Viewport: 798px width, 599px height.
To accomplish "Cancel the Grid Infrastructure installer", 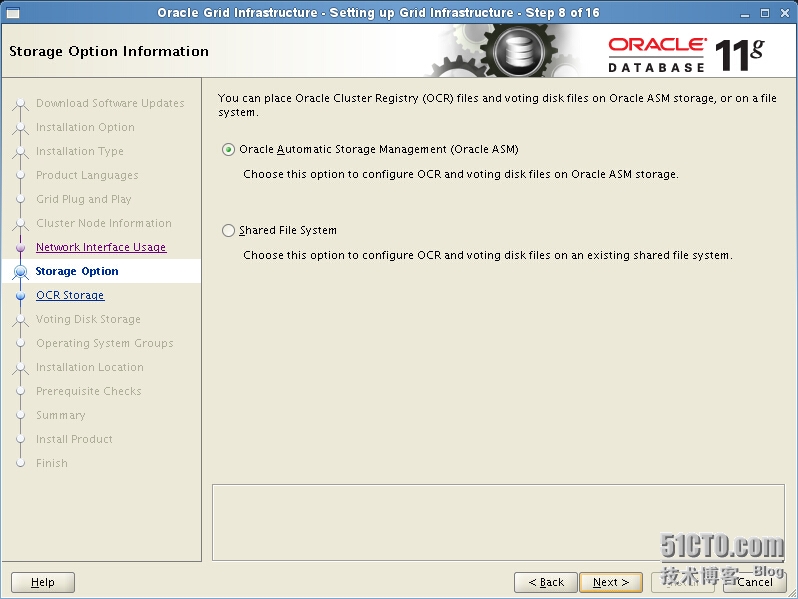I will coord(755,582).
